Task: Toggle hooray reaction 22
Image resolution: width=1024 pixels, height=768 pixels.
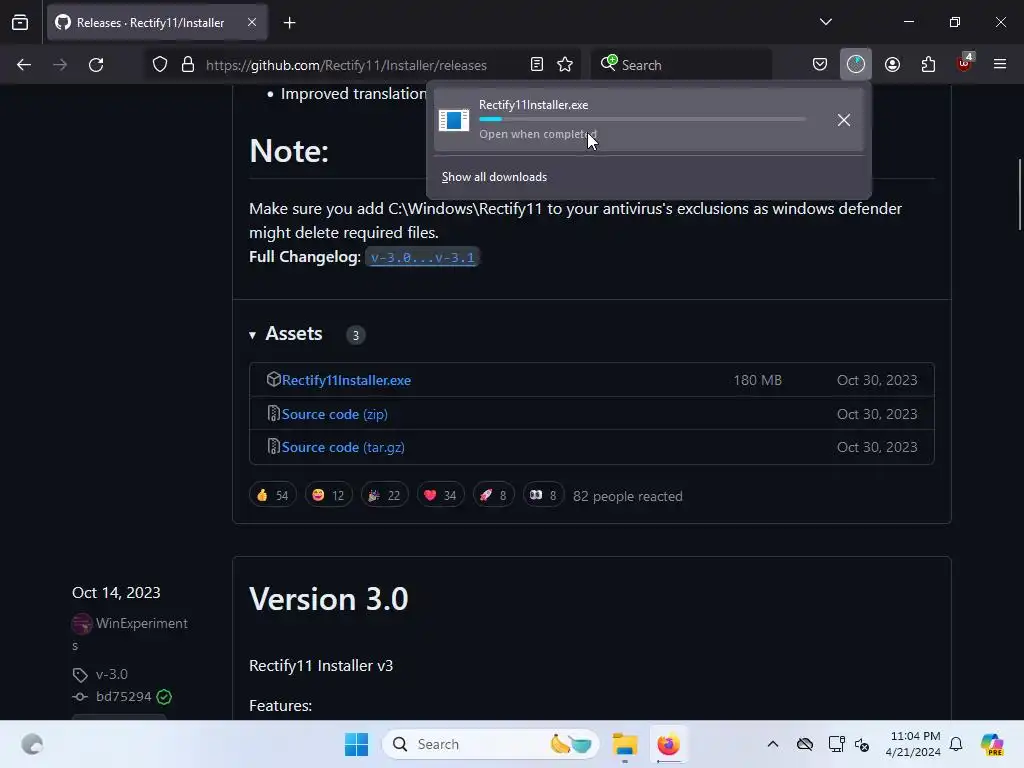Action: [x=384, y=495]
